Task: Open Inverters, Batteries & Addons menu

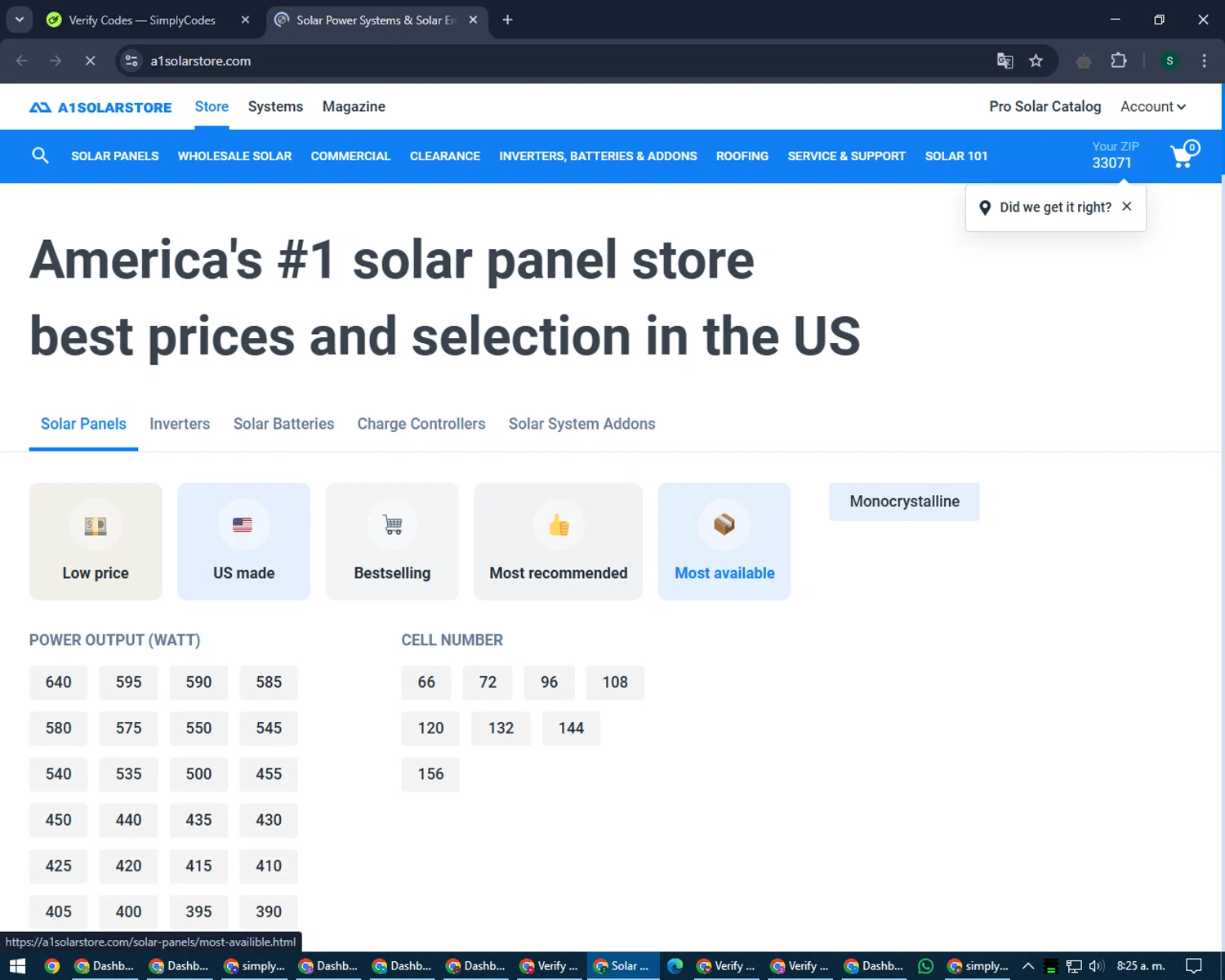Action: click(598, 156)
